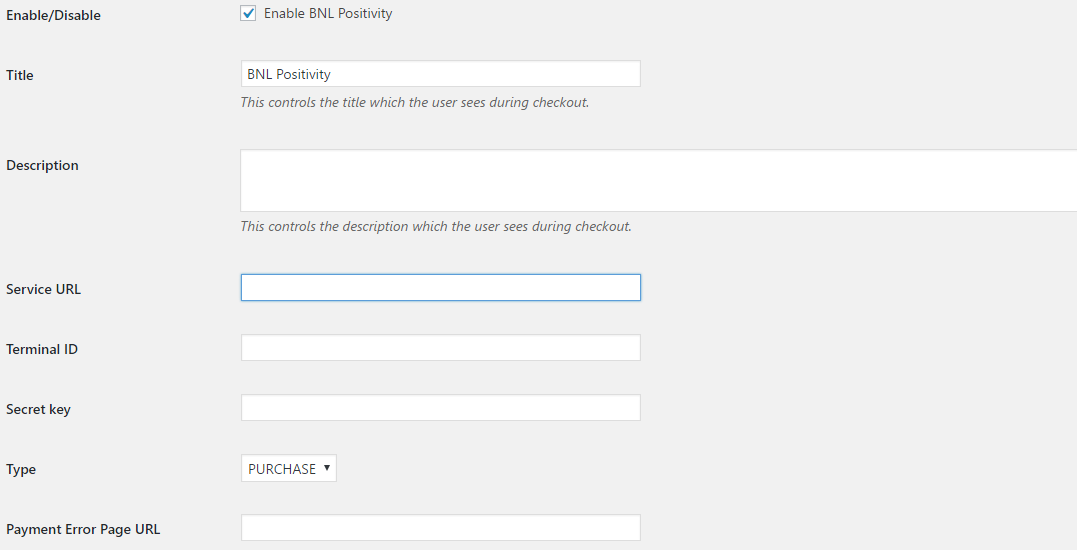The width and height of the screenshot is (1077, 550).
Task: Click the 'Enable BNL Positivity' checkbox label text
Action: point(328,13)
